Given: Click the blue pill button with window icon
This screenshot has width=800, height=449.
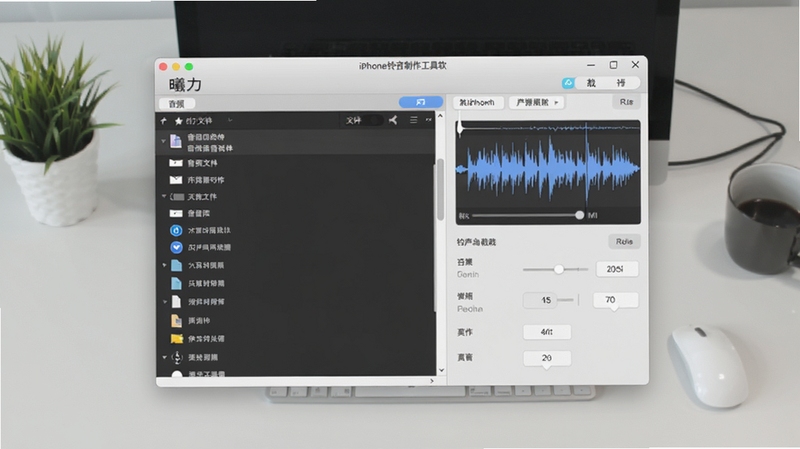Looking at the screenshot, I should point(420,103).
